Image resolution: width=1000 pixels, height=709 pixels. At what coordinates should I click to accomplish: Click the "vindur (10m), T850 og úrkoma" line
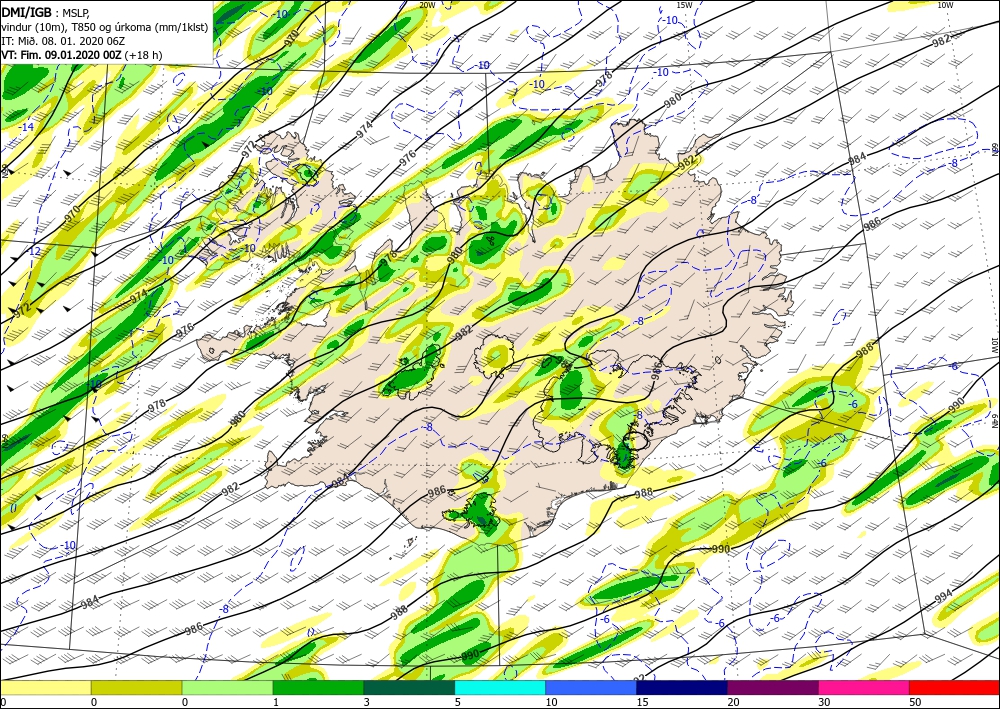point(105,27)
